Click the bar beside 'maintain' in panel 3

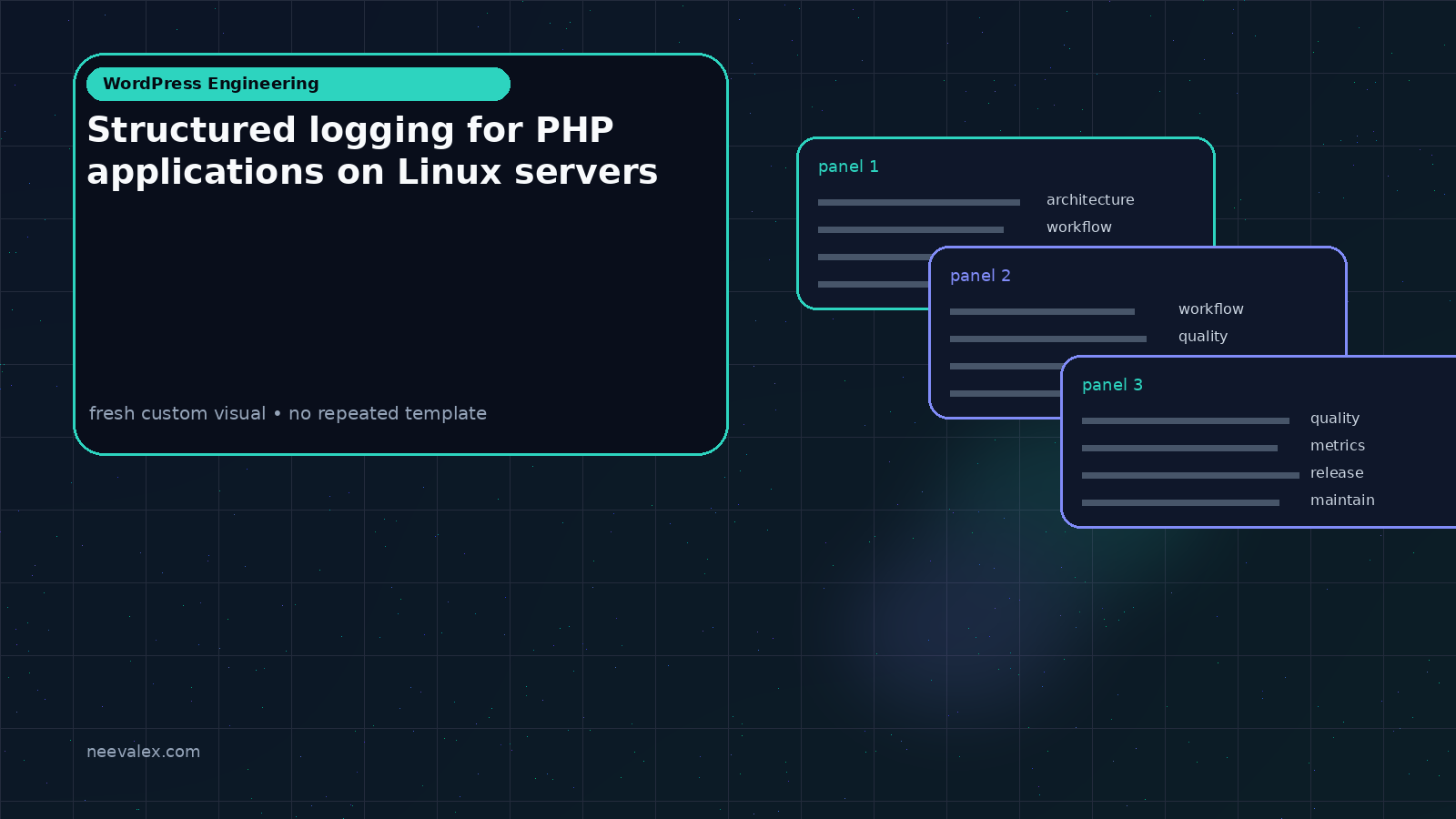(x=1180, y=502)
